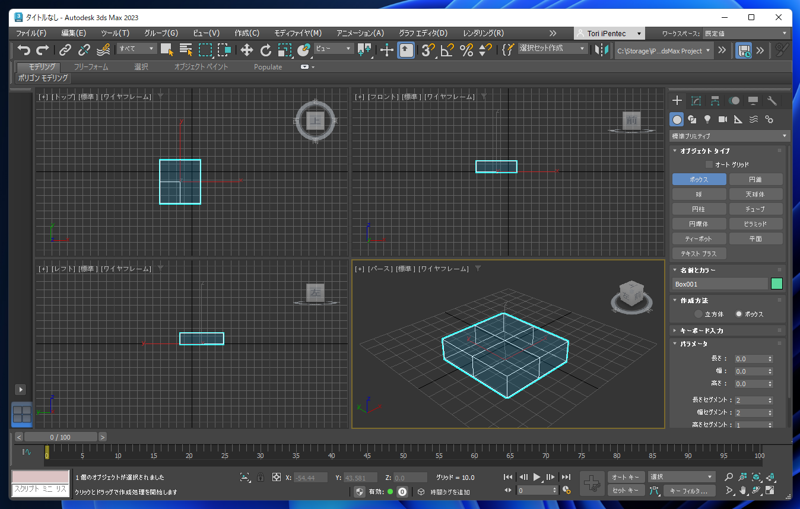800x509 pixels.
Task: Open Select by Name list icon
Action: (x=186, y=50)
